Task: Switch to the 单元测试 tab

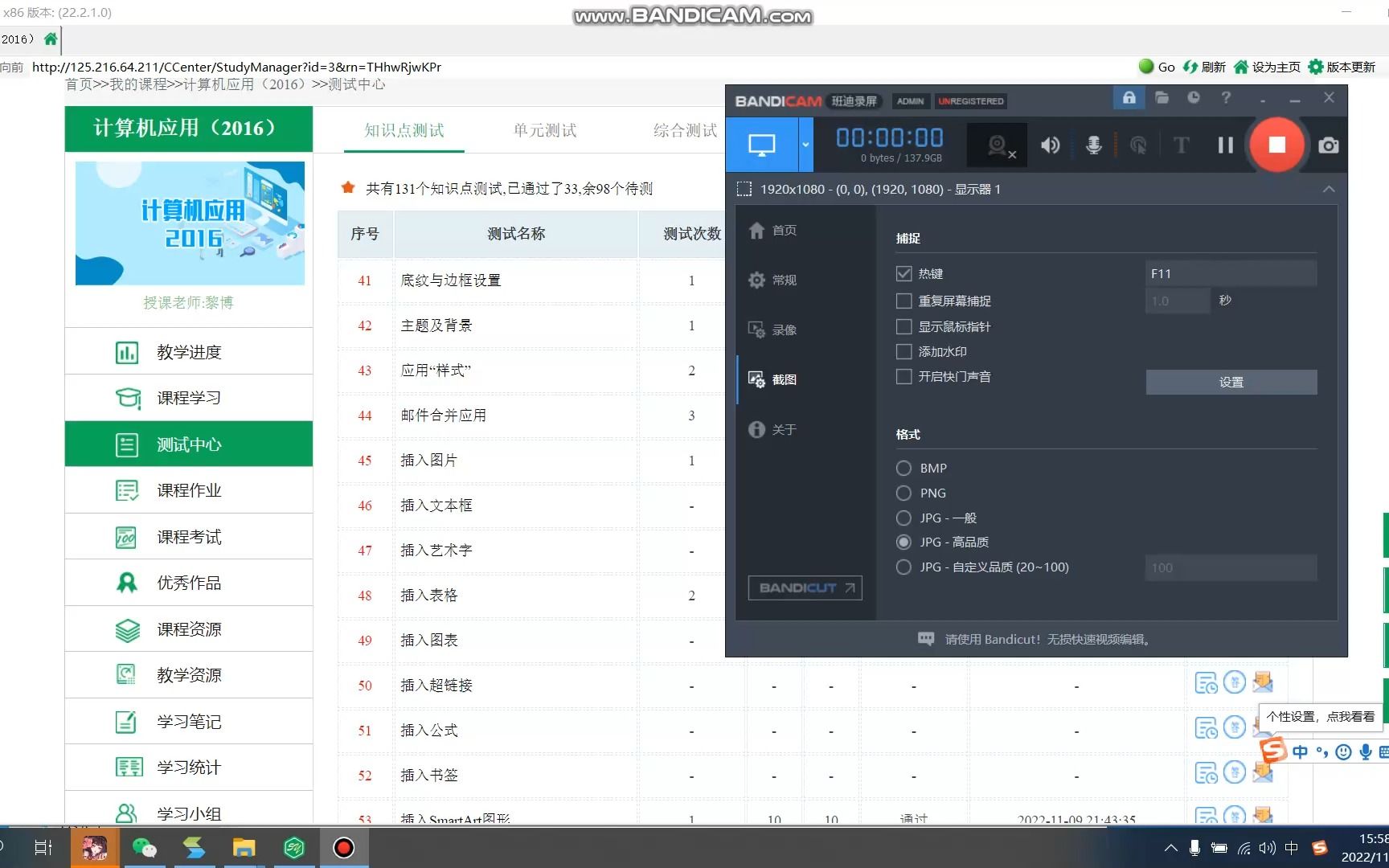Action: point(545,130)
